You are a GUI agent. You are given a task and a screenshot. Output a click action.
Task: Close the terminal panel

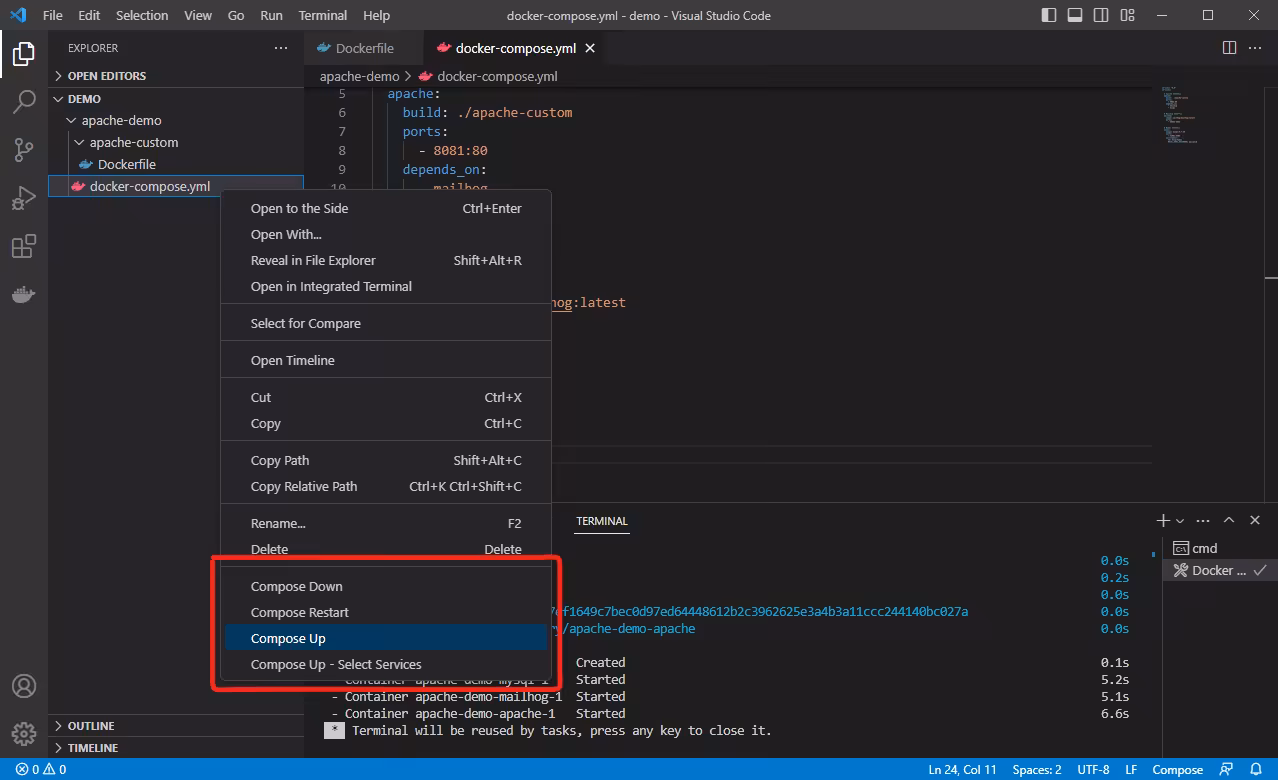tap(1255, 521)
